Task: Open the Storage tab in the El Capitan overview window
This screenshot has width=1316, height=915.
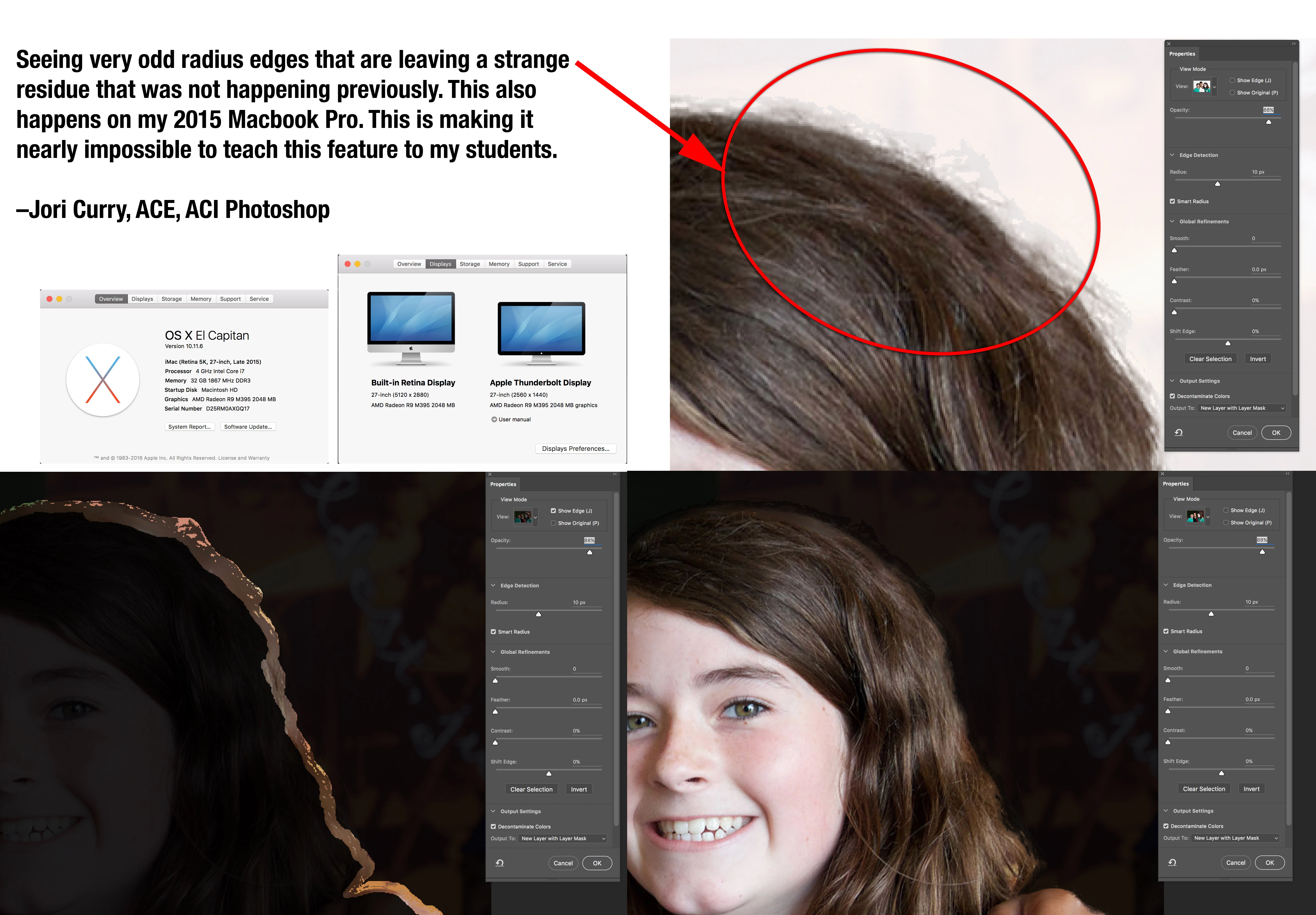Action: (x=171, y=299)
